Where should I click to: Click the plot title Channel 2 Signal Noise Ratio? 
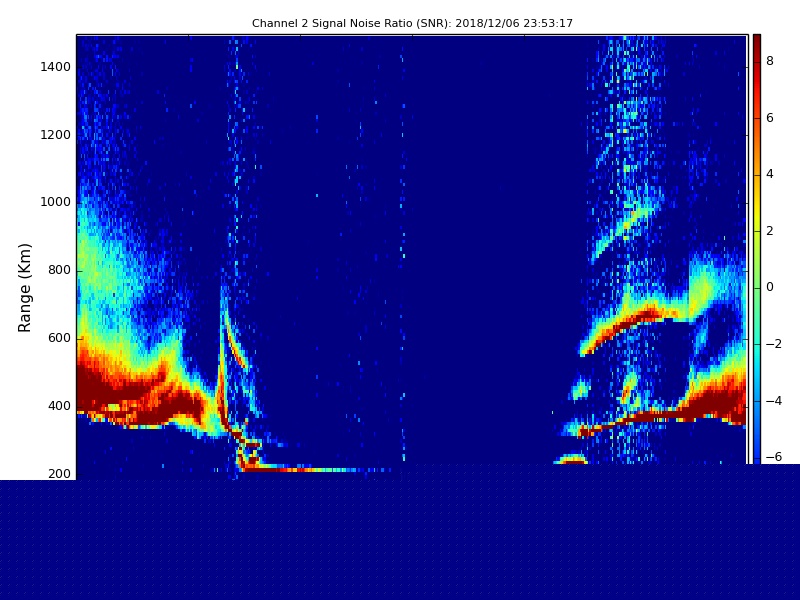[x=412, y=23]
